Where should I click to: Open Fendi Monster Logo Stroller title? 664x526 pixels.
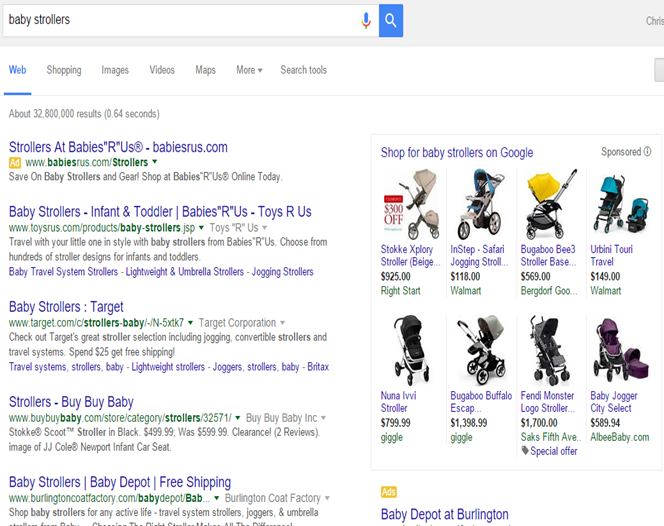click(x=548, y=402)
